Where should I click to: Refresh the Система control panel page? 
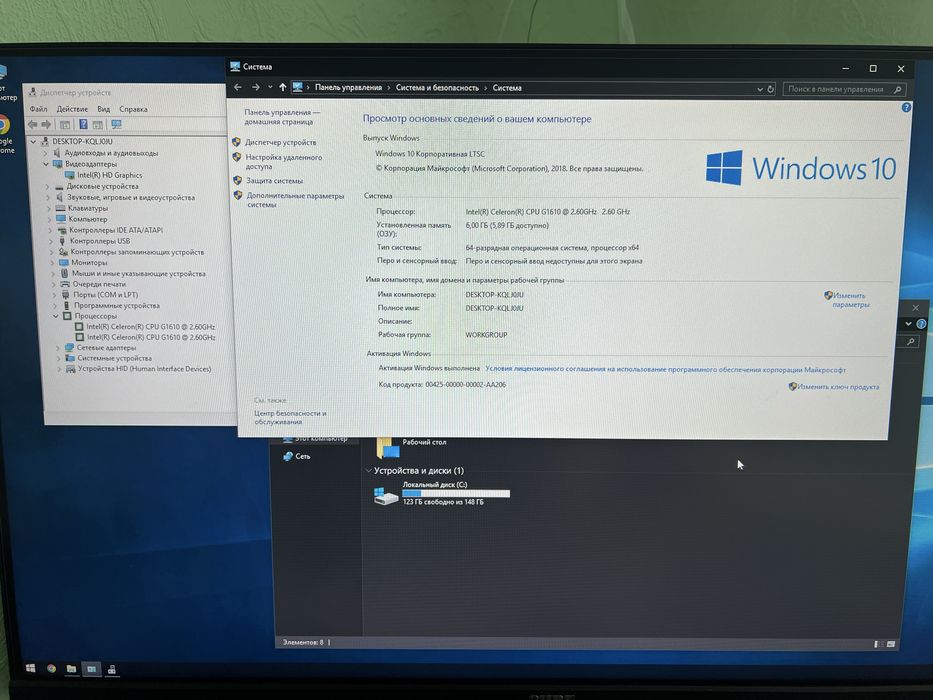point(771,89)
